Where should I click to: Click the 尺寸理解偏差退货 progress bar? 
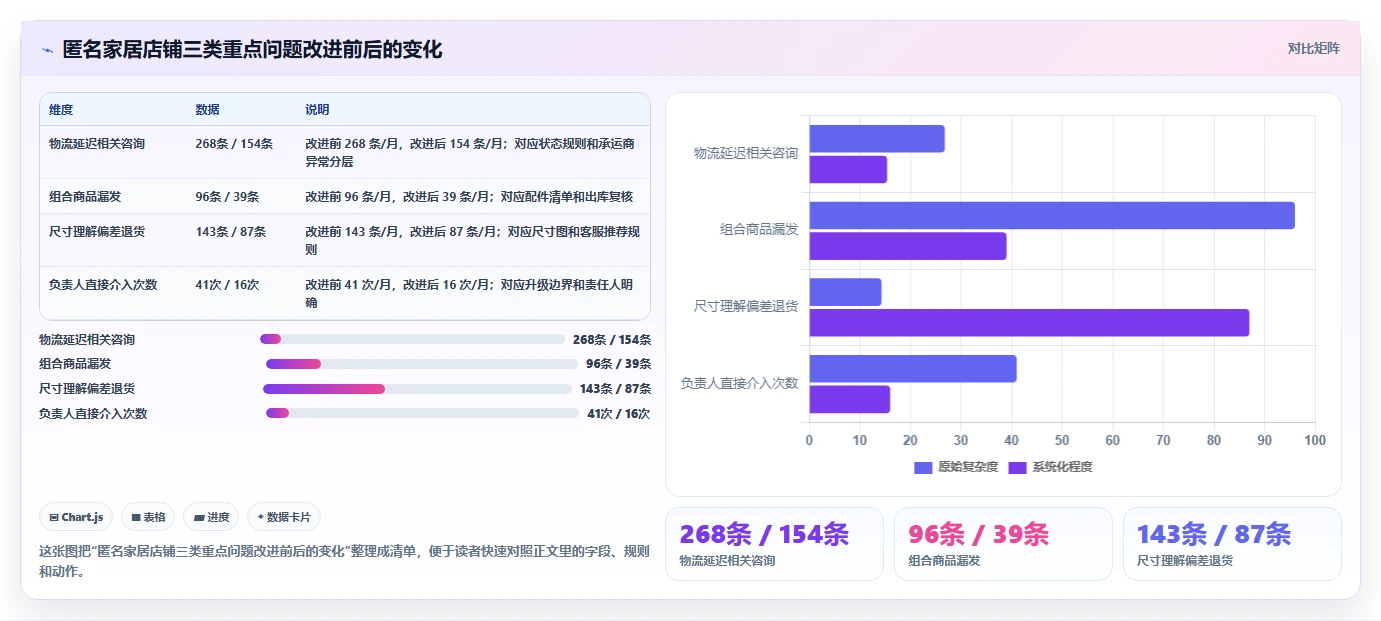417,389
